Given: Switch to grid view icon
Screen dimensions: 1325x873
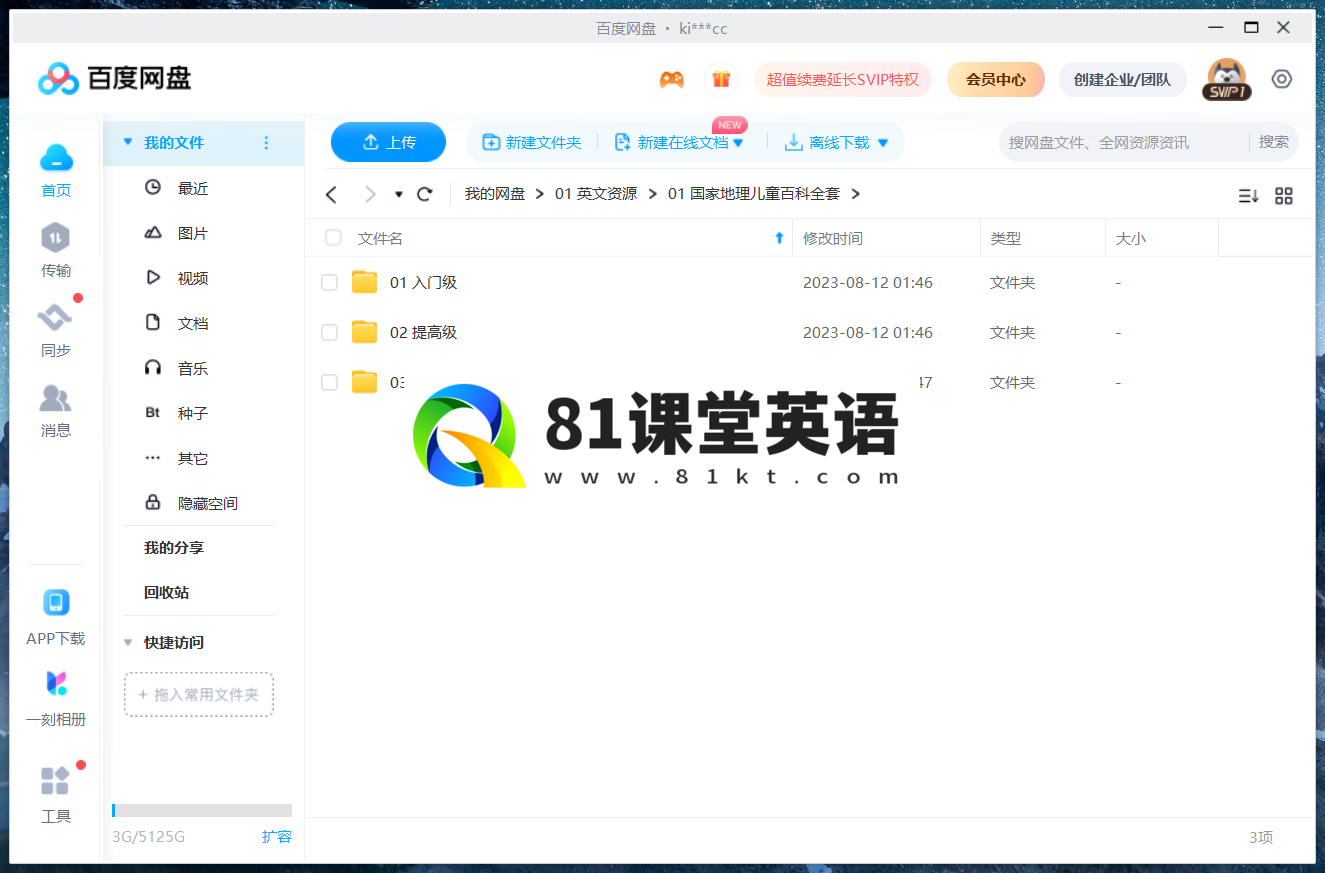Looking at the screenshot, I should (1284, 196).
